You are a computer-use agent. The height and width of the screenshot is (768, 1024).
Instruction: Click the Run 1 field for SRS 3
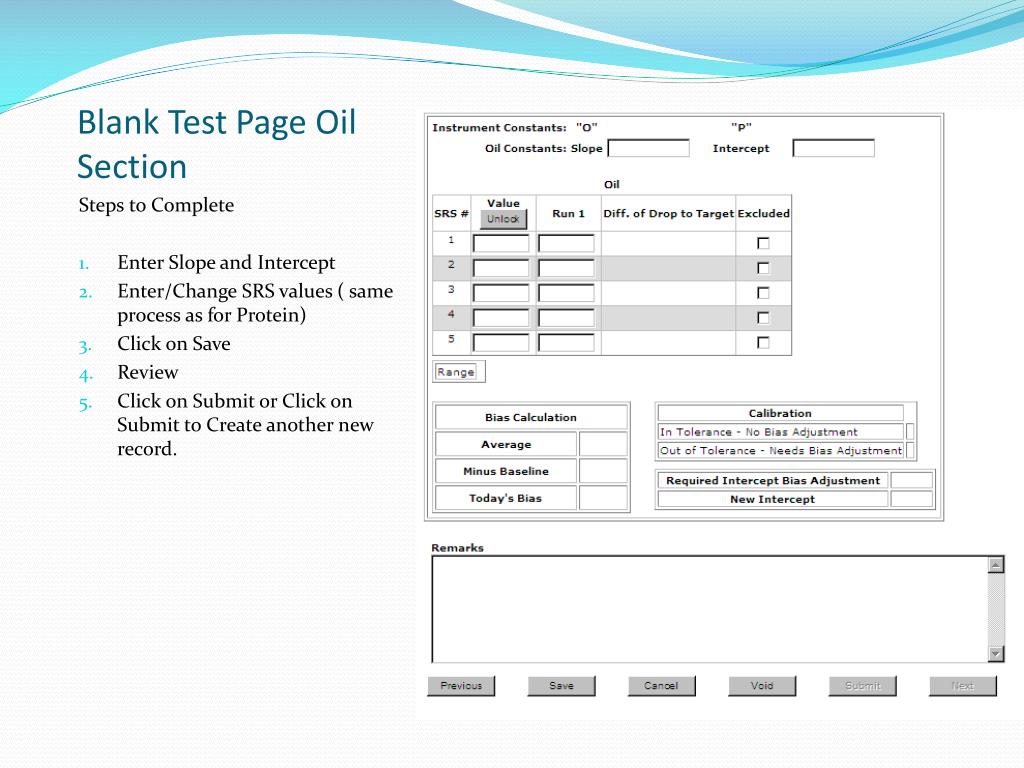[566, 293]
